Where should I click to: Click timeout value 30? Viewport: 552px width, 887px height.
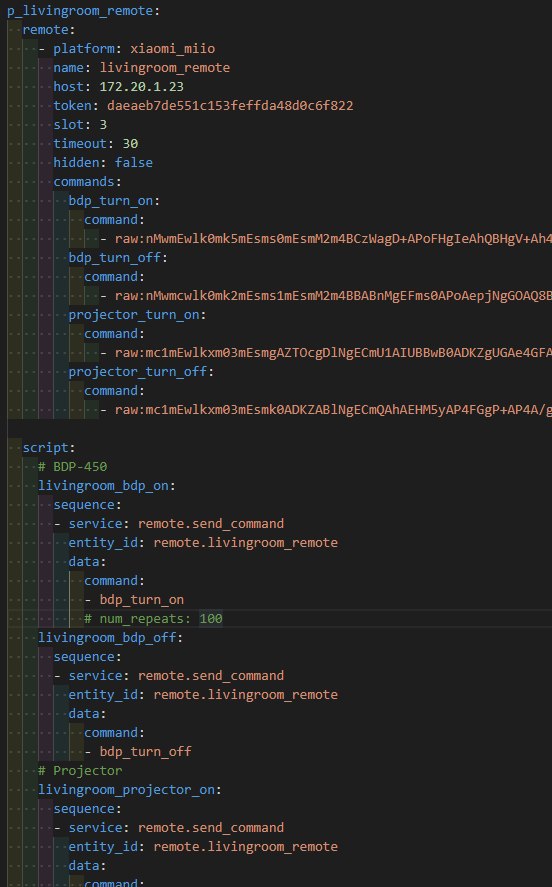(x=130, y=144)
